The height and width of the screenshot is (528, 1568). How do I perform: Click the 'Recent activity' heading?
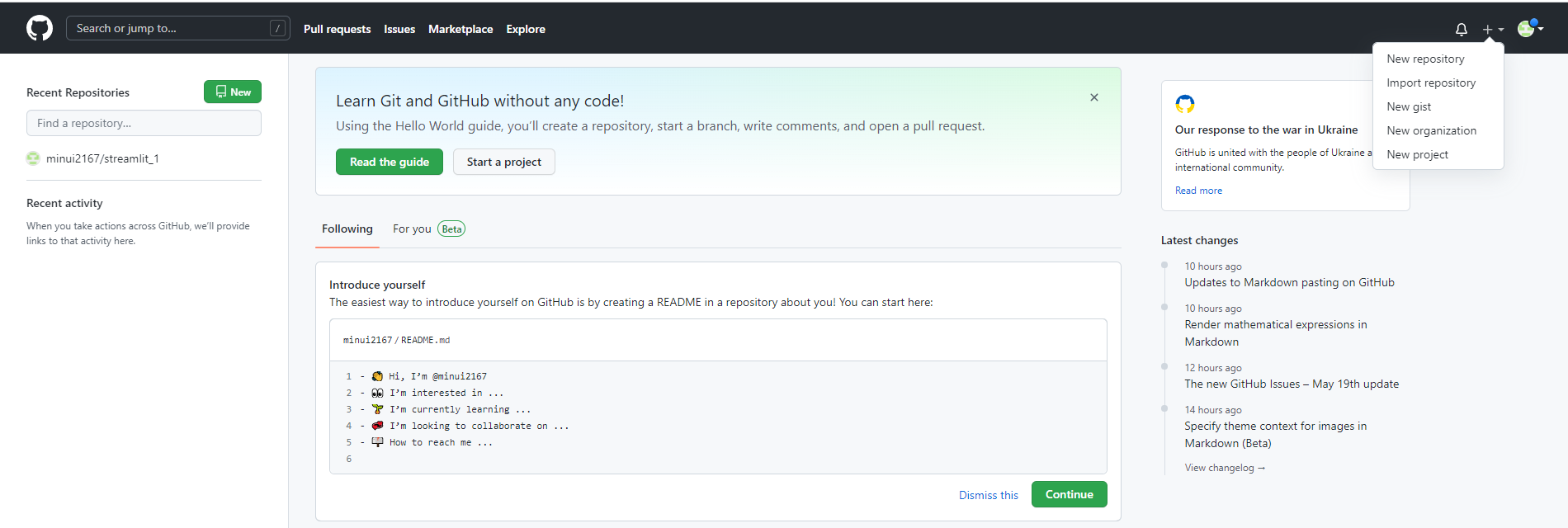pos(64,203)
